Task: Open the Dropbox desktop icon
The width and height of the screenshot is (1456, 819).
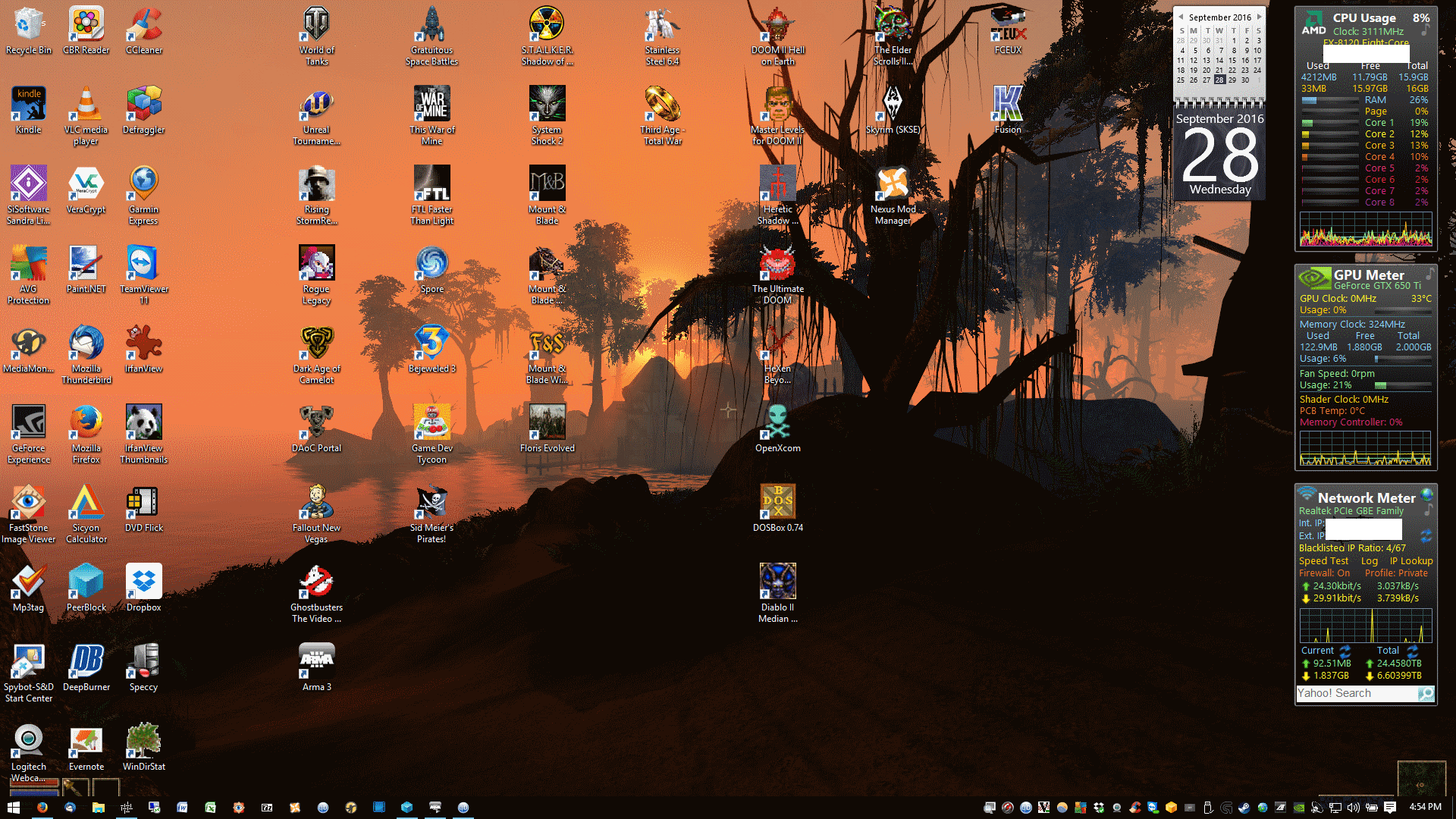Action: point(143,588)
